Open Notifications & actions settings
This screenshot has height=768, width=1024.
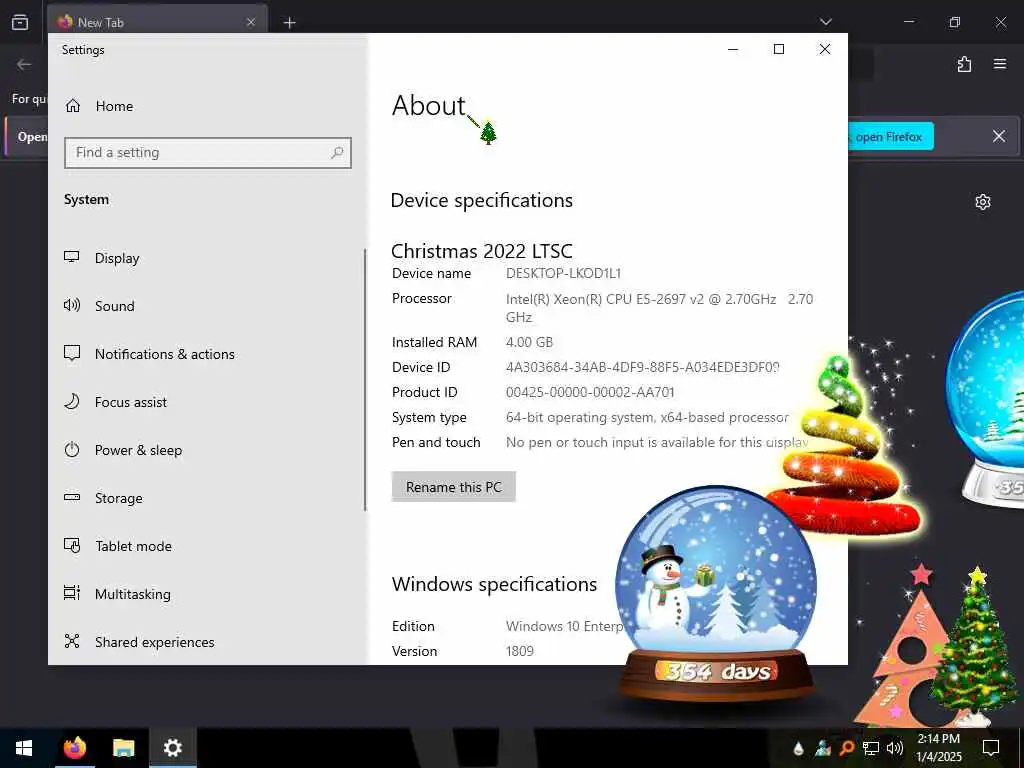click(x=149, y=354)
